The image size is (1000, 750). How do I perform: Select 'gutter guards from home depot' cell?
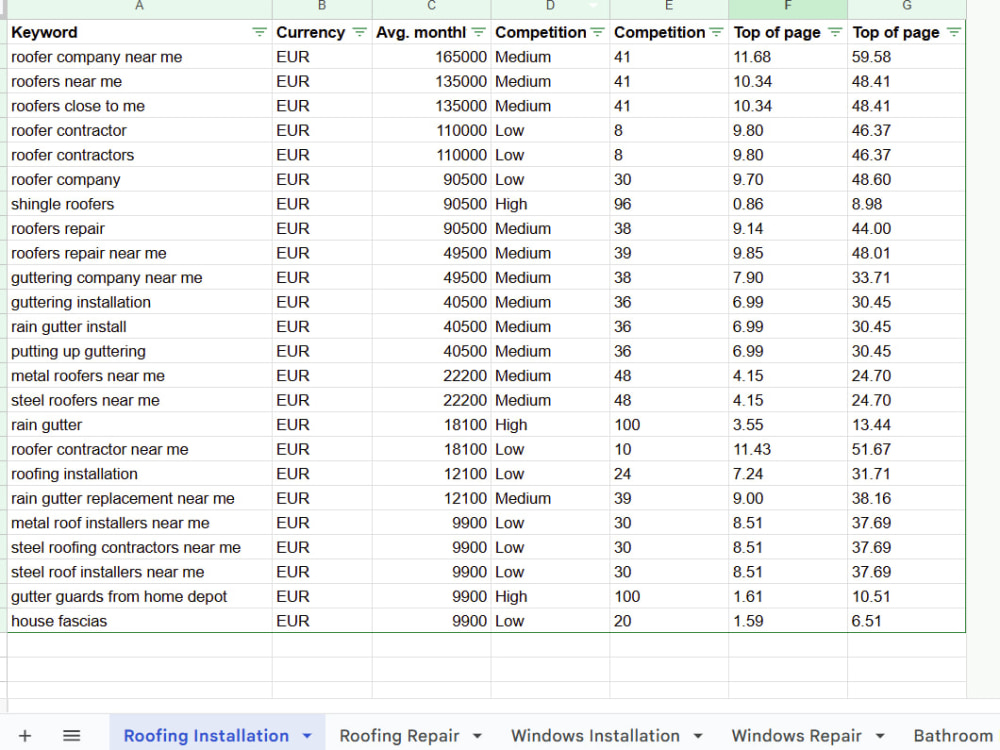[x=140, y=597]
